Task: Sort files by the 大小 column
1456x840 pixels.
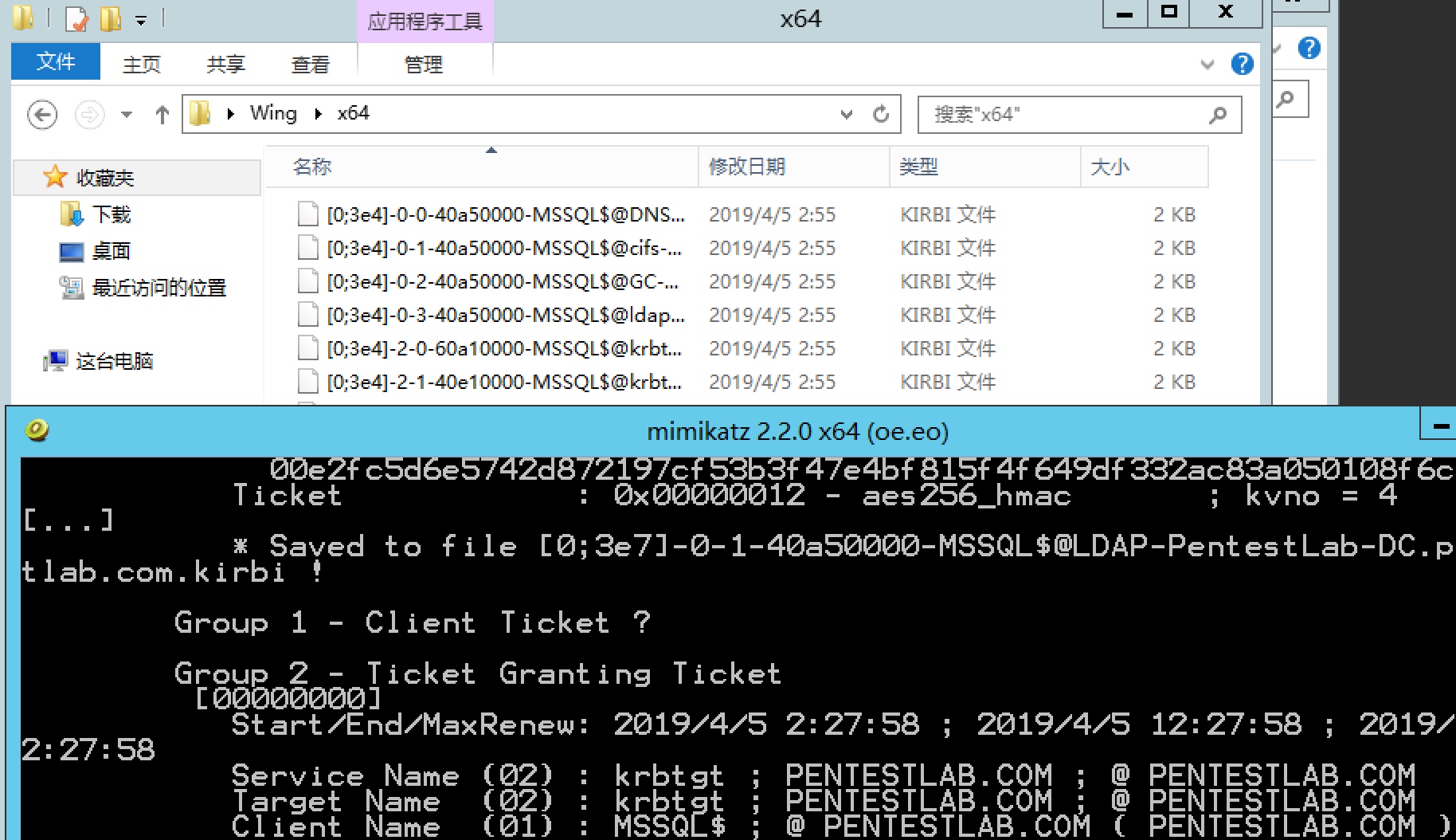Action: click(1145, 167)
